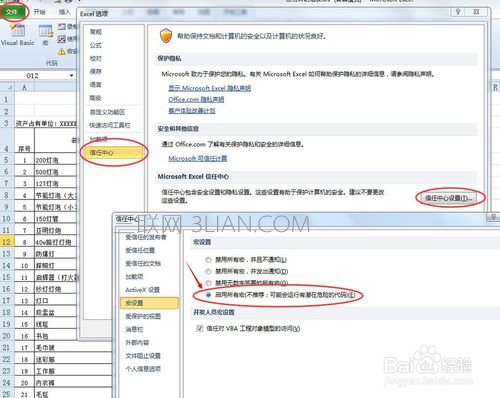Toggle 信任对 VBA 工程对象模型的访问 checkbox

[x=200, y=328]
